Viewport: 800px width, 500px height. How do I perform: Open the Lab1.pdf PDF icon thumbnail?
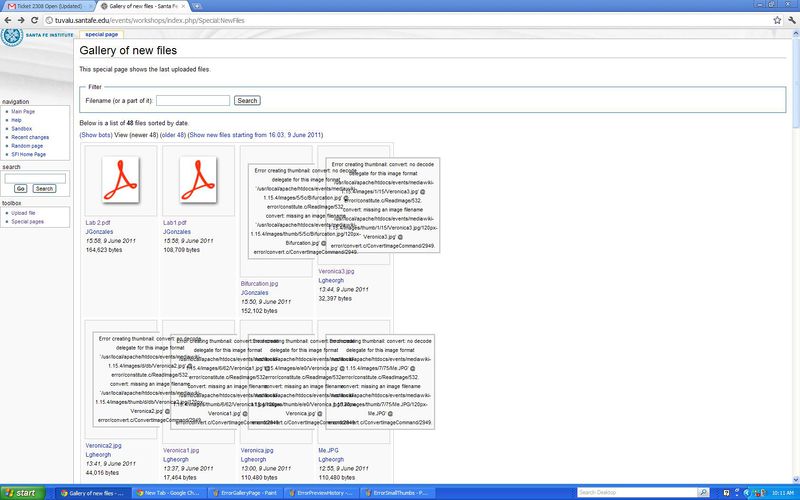click(x=198, y=180)
